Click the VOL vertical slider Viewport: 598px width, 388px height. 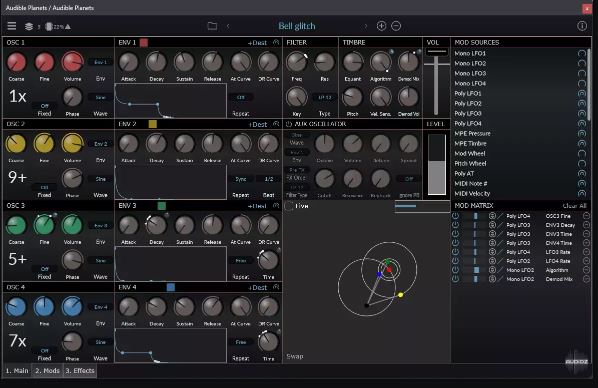point(436,82)
